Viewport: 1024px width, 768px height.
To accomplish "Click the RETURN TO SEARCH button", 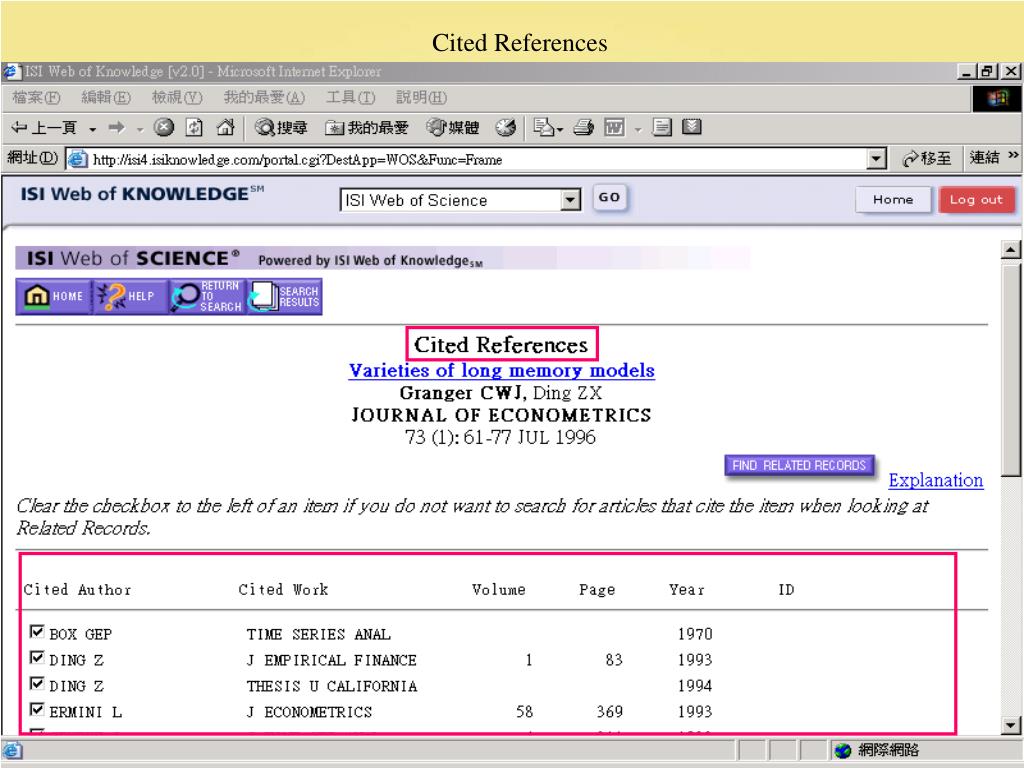I will 206,296.
